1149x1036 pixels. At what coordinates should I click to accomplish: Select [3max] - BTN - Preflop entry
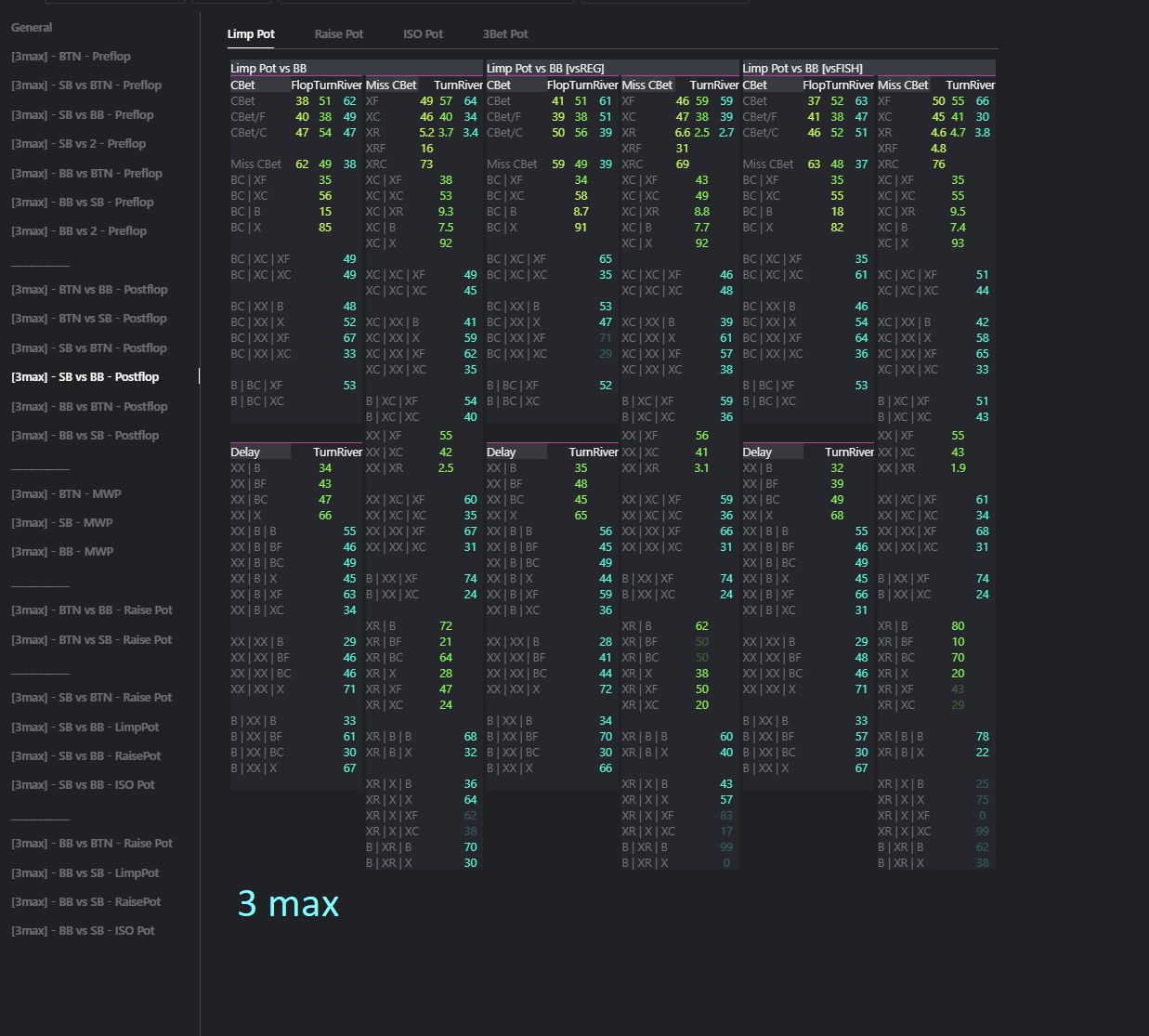pos(71,57)
